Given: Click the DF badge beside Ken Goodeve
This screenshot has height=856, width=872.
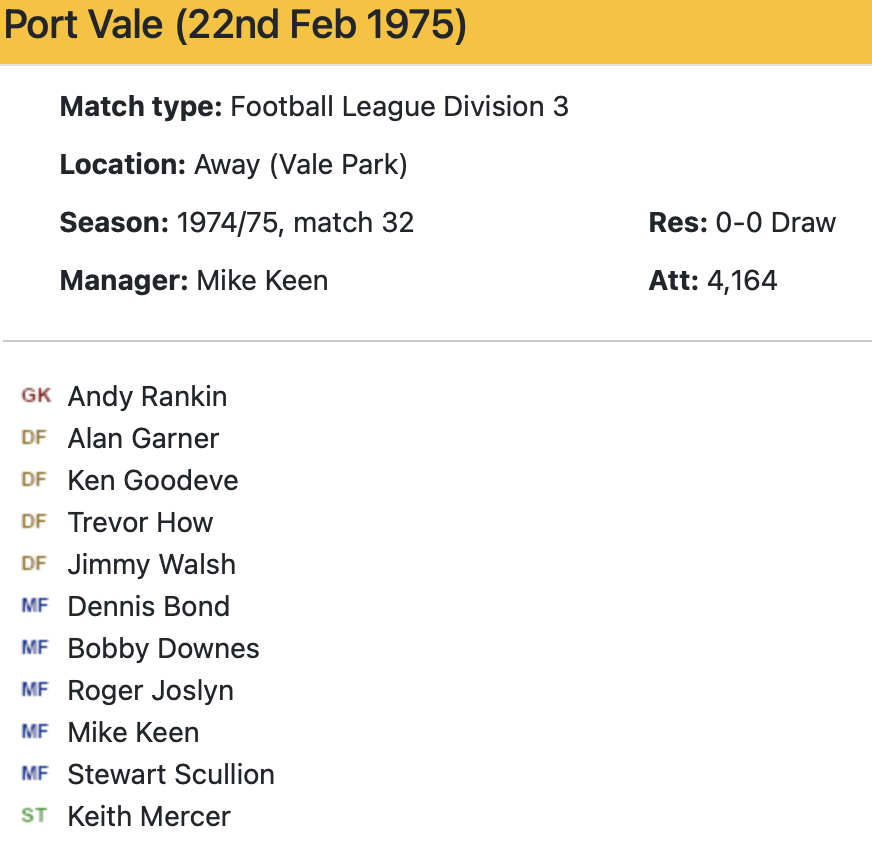Looking at the screenshot, I should point(34,480).
